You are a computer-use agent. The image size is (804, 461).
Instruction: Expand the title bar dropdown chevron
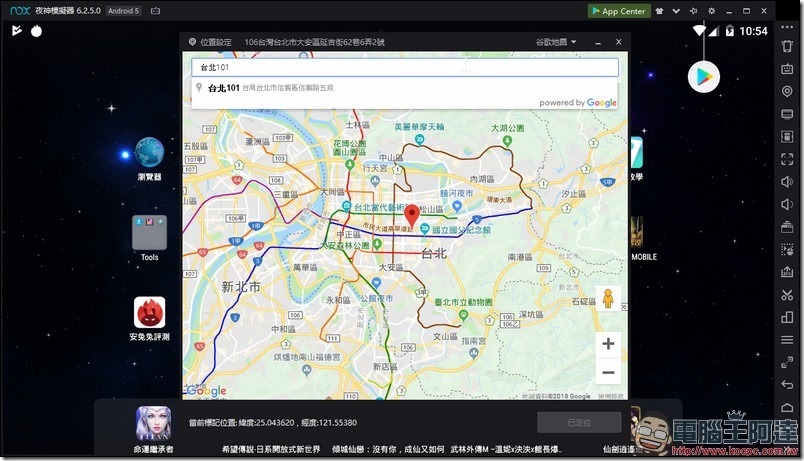676,11
